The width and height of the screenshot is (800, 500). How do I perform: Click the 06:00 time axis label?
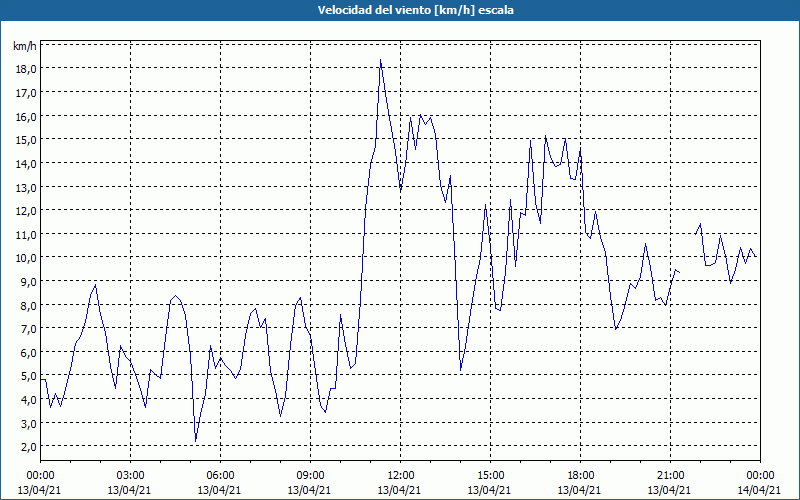tap(220, 476)
